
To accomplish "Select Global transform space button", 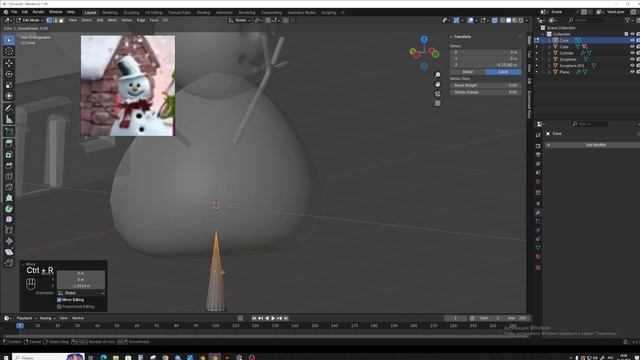I will coord(468,72).
